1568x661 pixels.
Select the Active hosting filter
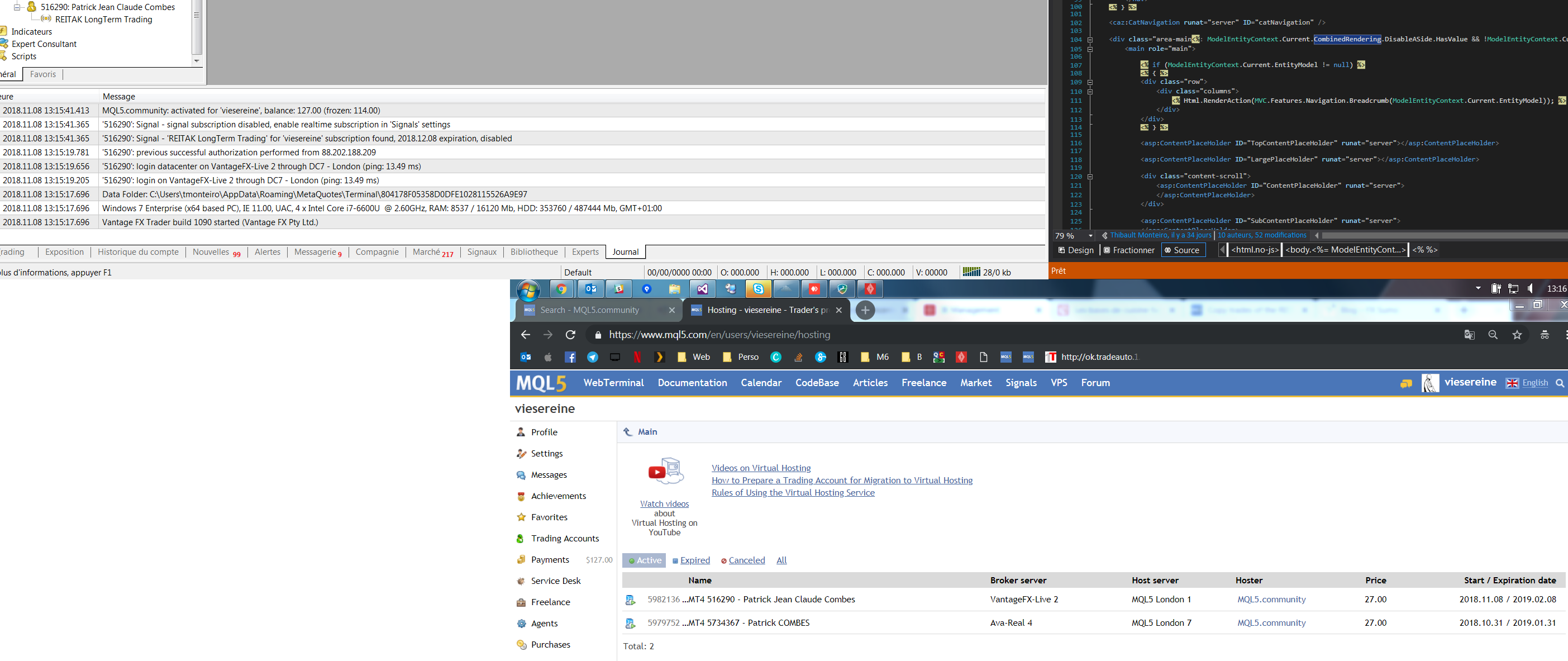tap(644, 560)
